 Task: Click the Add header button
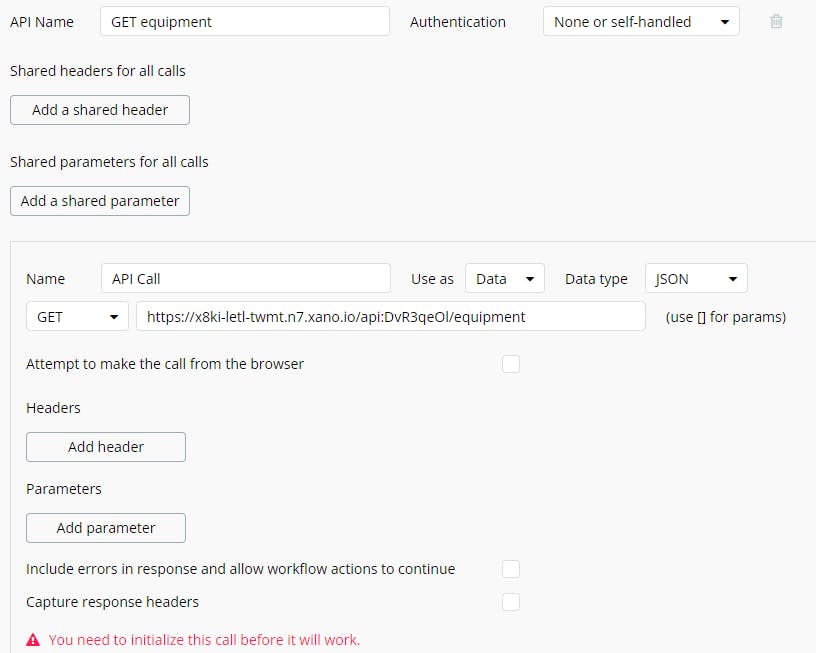[106, 447]
